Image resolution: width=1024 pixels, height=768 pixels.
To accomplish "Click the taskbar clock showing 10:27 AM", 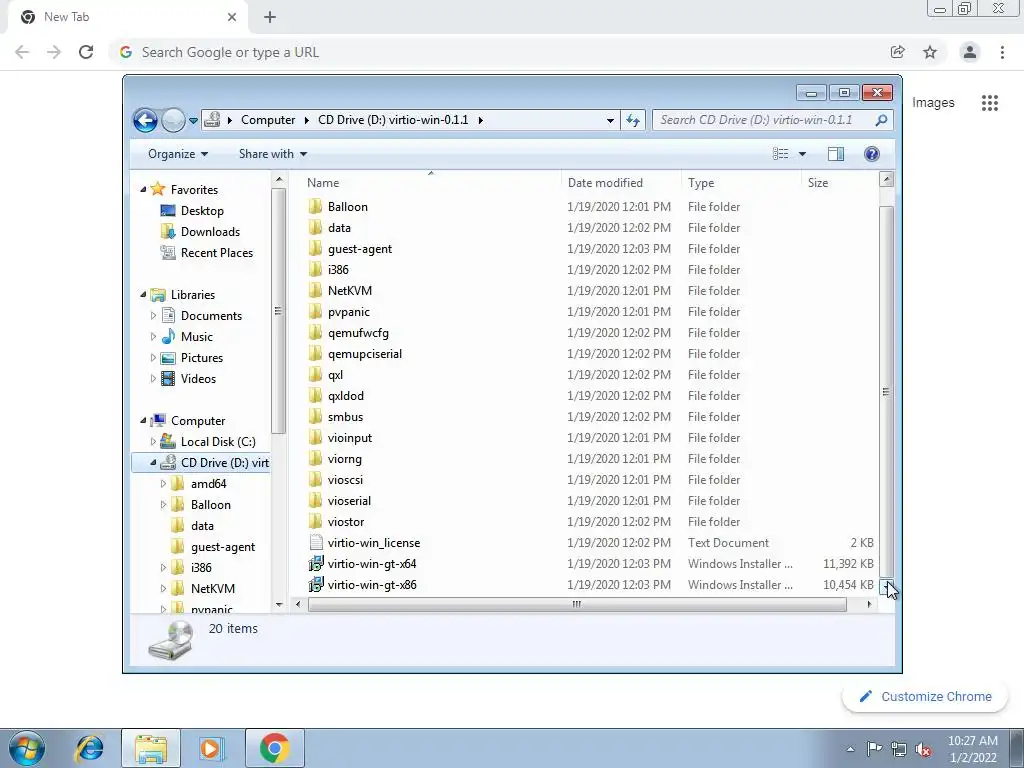I will (972, 749).
